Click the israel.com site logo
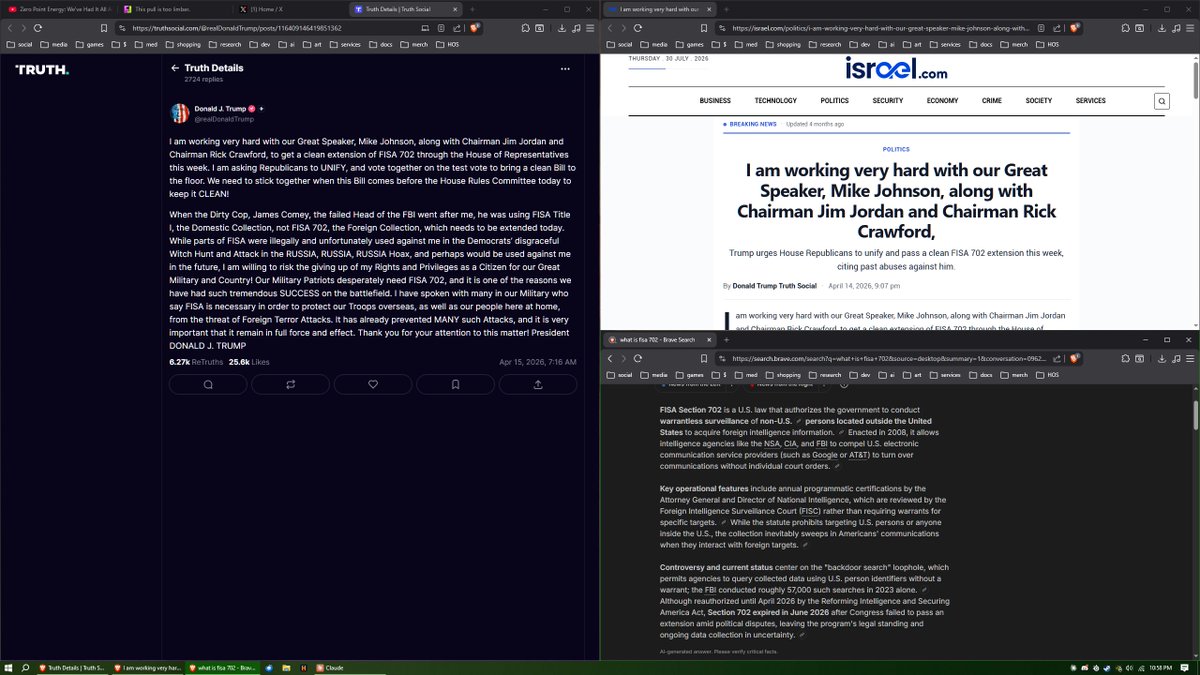Viewport: 1200px width, 675px height. tap(896, 68)
